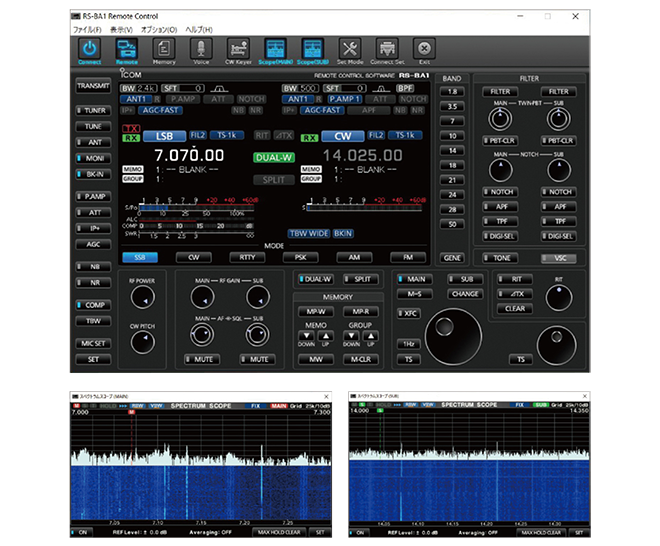Close the MAIN spectrum scope window
This screenshot has width=660, height=546.
[326, 397]
